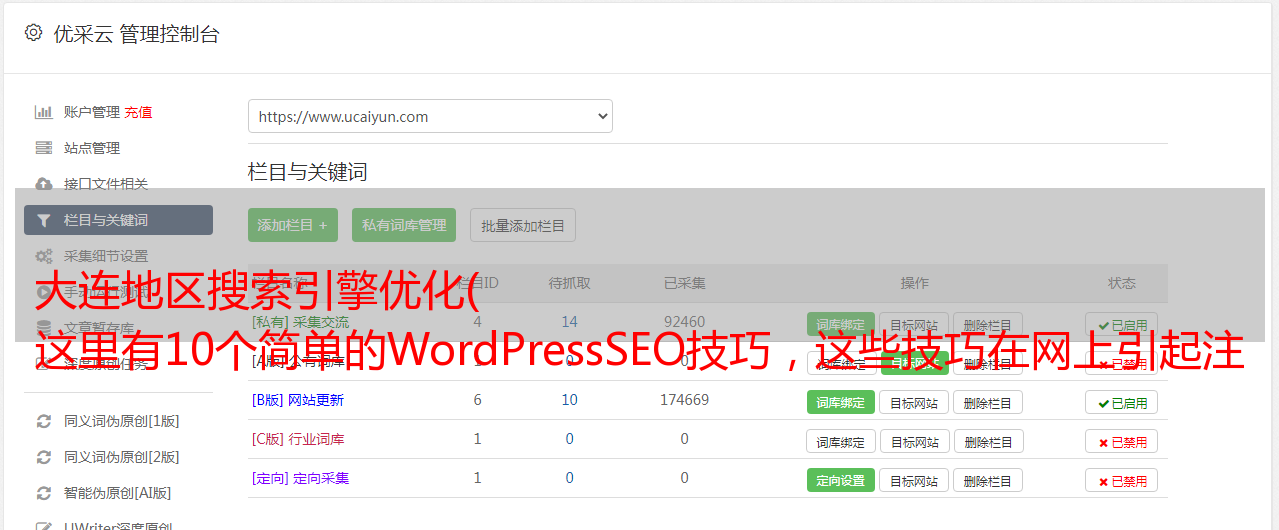Click 批量添加栏目 button
1279x530 pixels.
523,225
